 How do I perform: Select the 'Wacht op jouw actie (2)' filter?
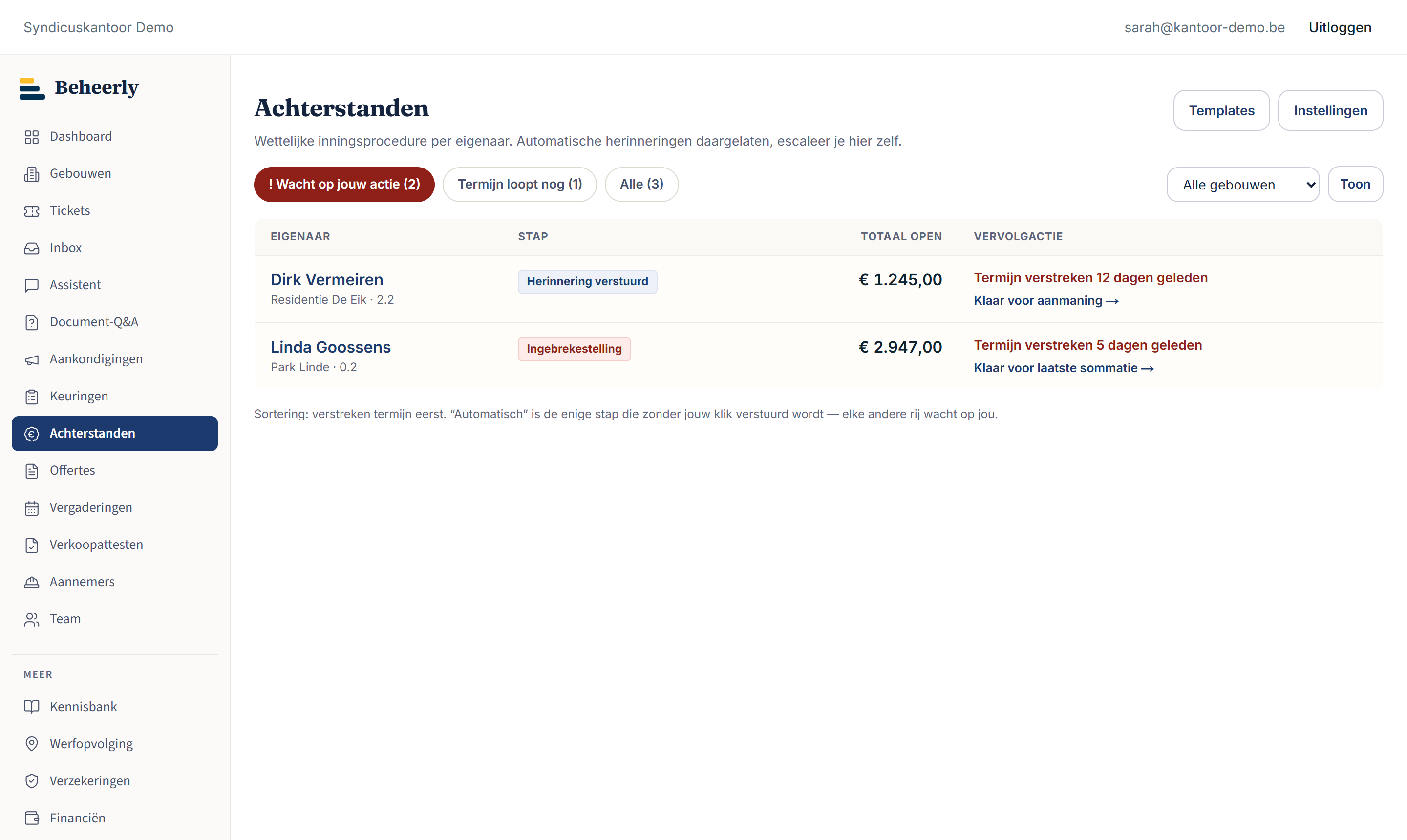(344, 185)
